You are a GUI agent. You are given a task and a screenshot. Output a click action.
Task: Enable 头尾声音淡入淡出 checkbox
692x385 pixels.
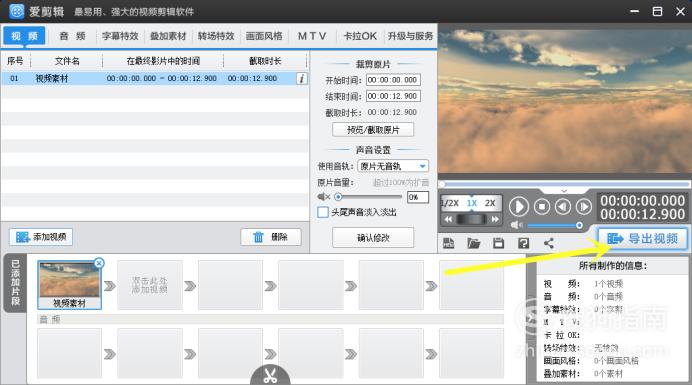(323, 212)
